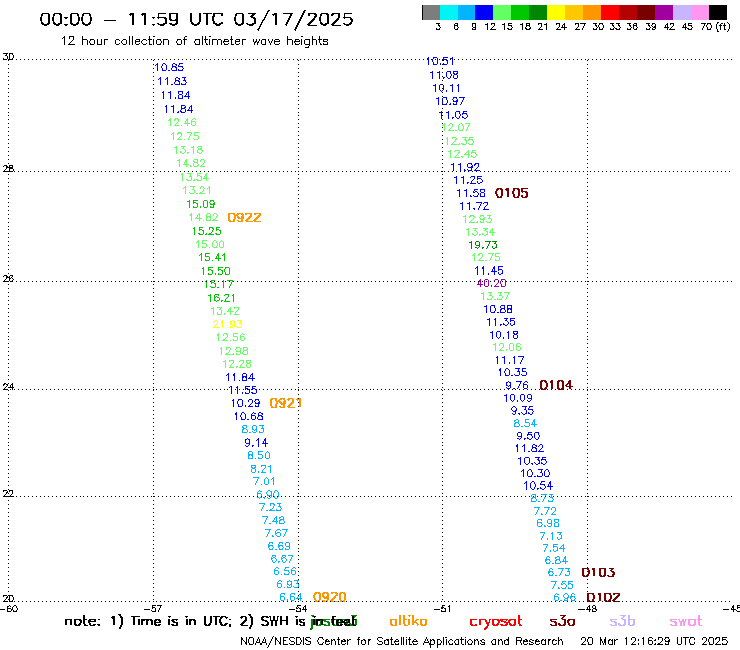Select the orange time label 0920
The height and width of the screenshot is (650, 740).
329,597
